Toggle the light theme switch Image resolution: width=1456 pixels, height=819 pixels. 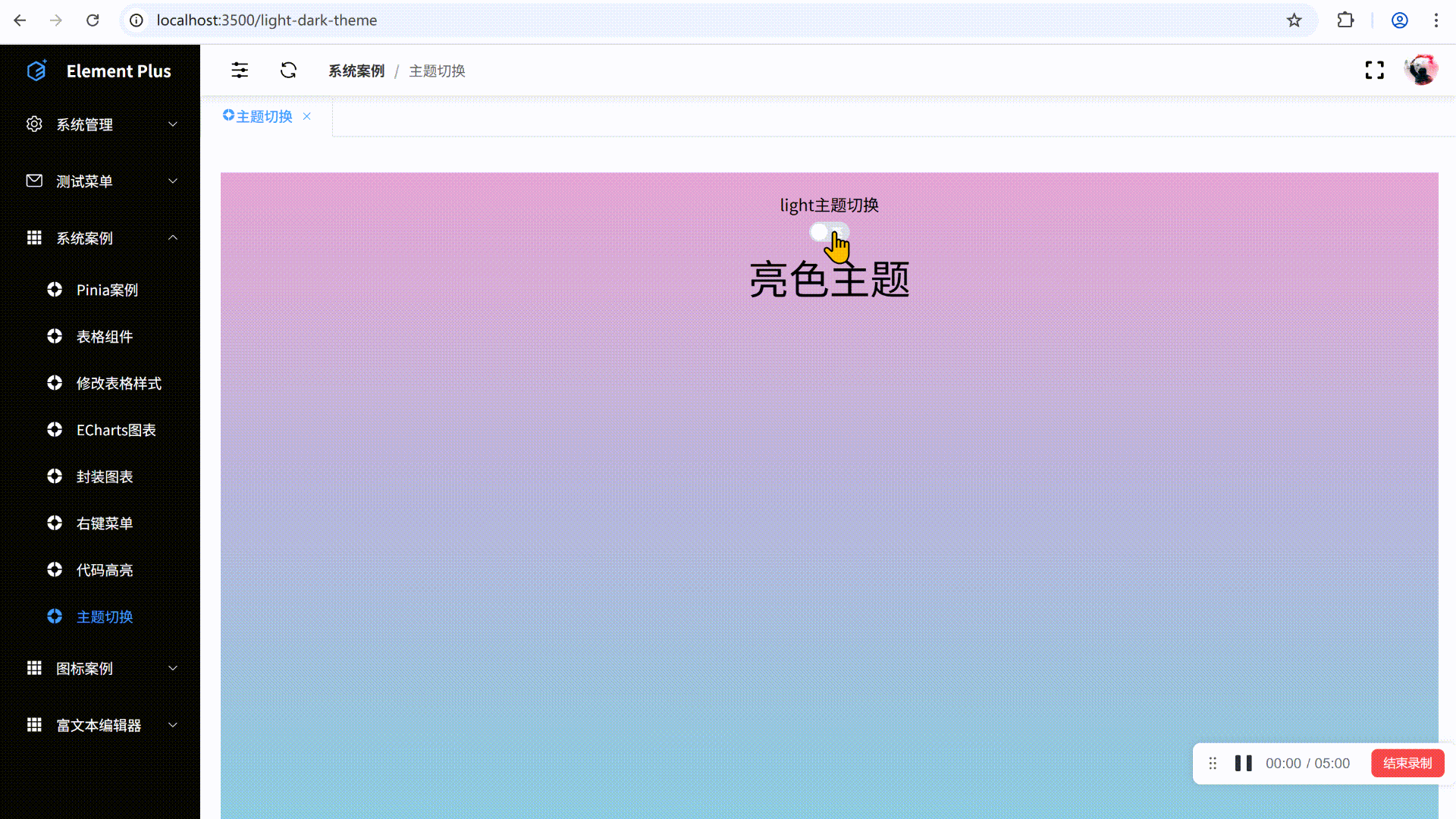[x=829, y=232]
